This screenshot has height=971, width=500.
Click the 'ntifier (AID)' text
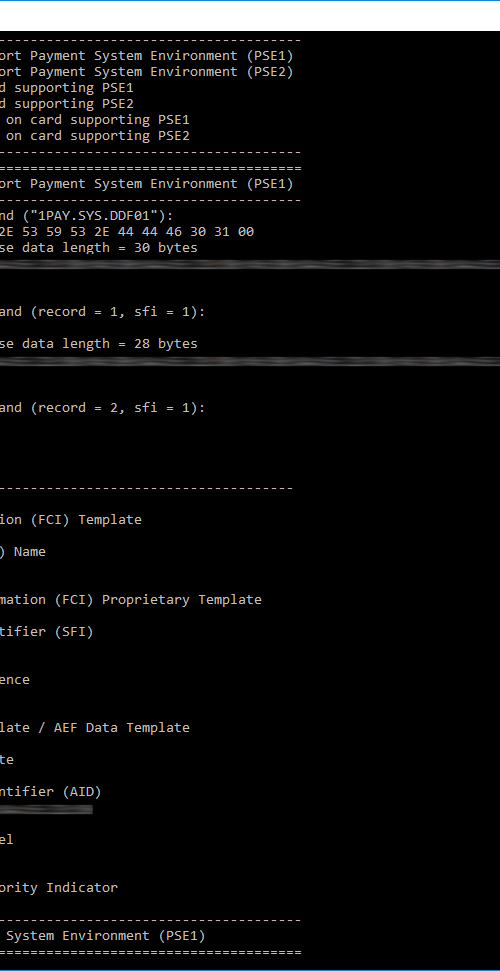click(51, 791)
